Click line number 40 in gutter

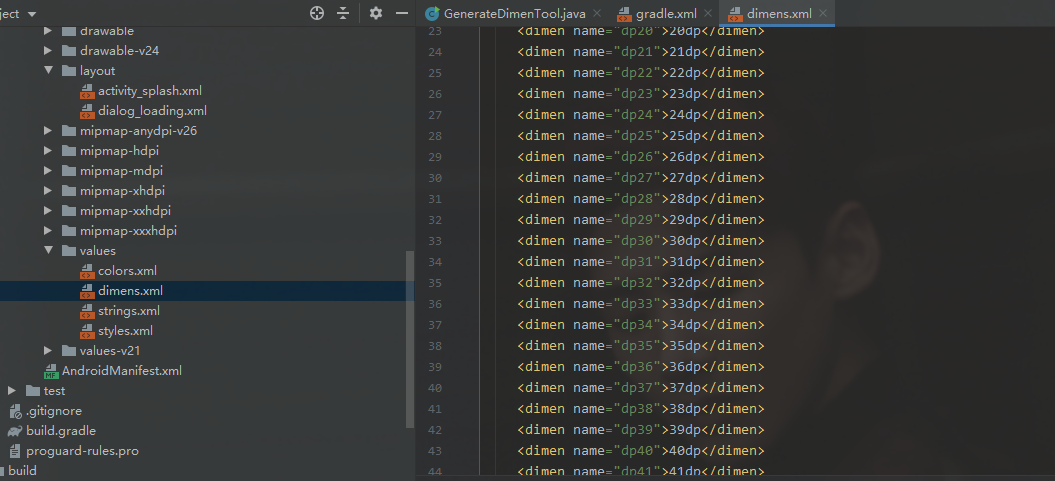(435, 388)
